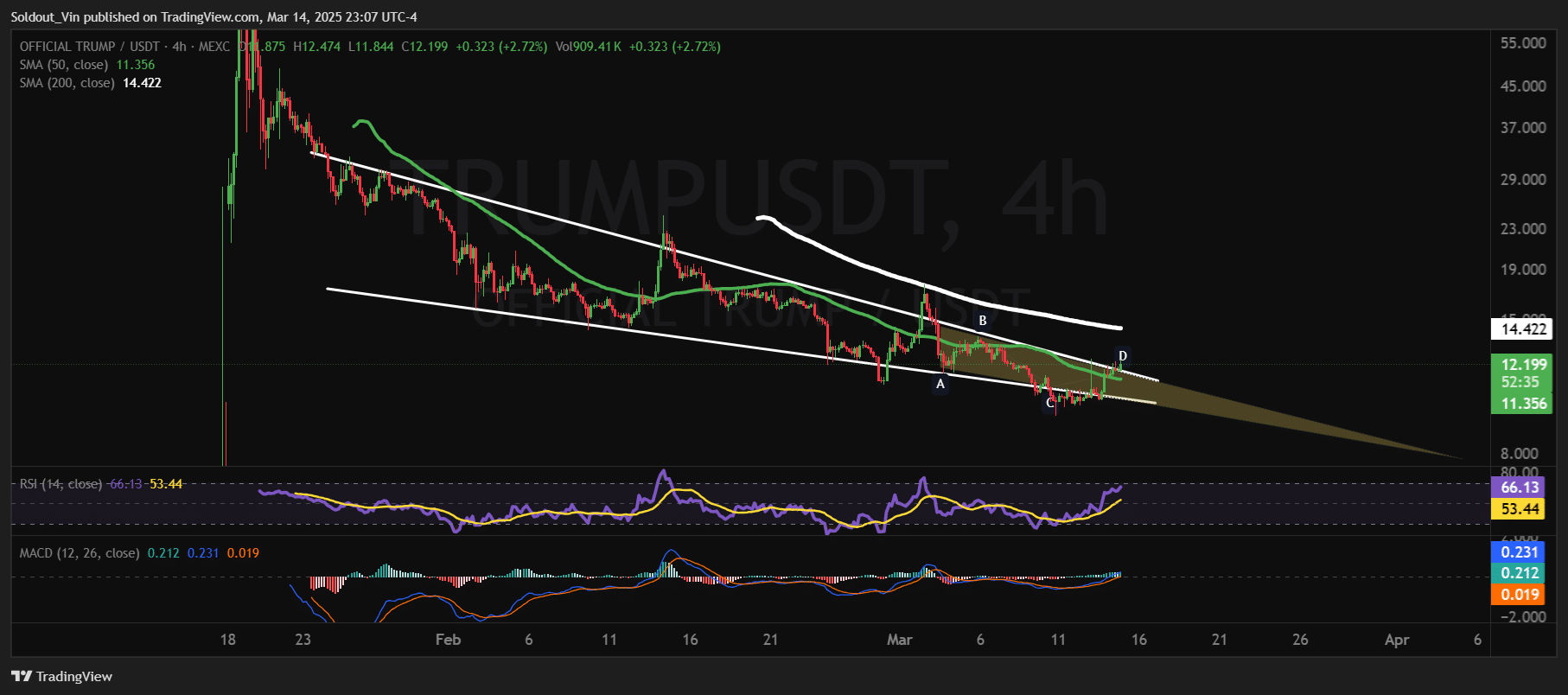The image size is (1568, 695).
Task: Click the 8.000 price axis label
Action: (1519, 454)
